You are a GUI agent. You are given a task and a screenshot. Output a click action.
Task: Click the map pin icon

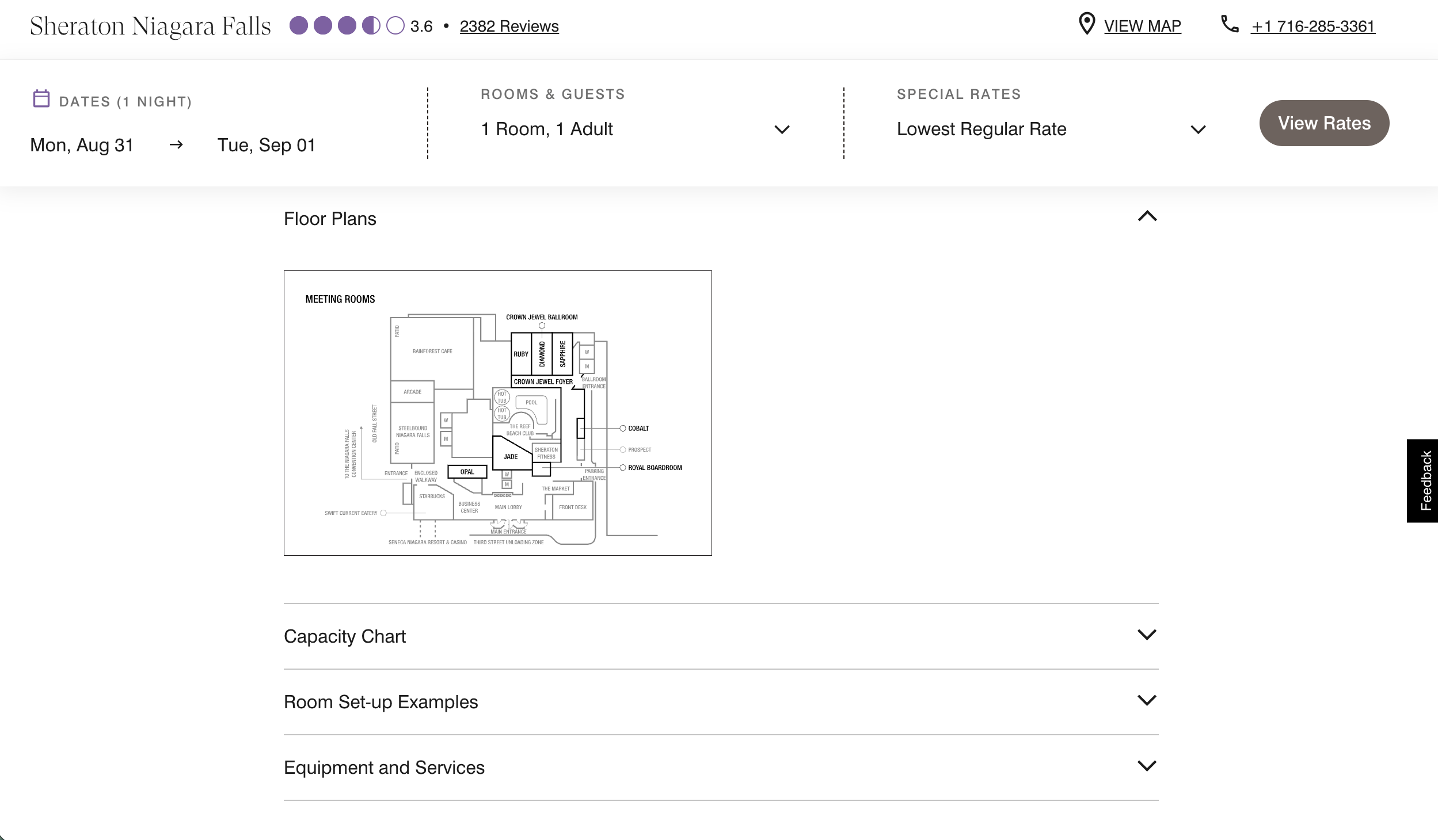pyautogui.click(x=1086, y=25)
